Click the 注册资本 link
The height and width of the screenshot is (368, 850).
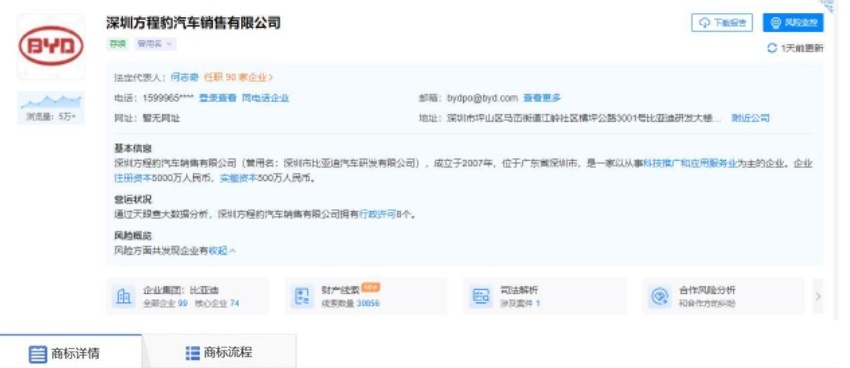[x=132, y=178]
